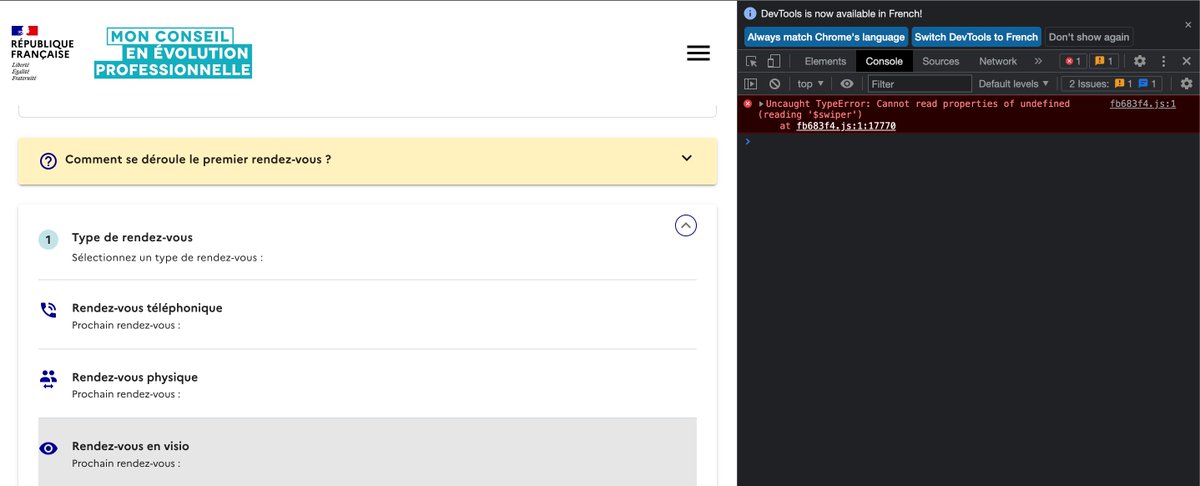Click the 'Don't show again' button
1200x486 pixels.
[1089, 37]
